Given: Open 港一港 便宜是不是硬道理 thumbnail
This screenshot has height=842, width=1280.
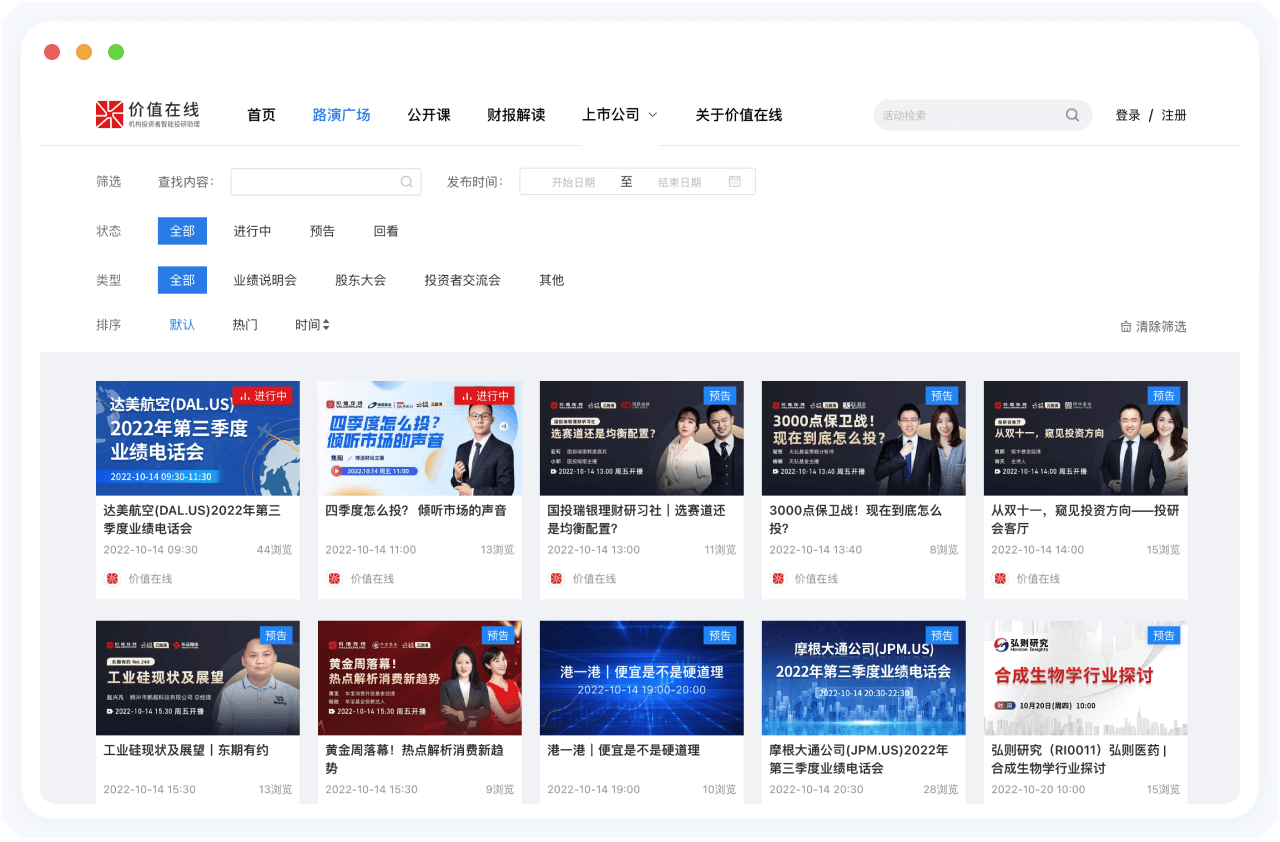Looking at the screenshot, I should [642, 678].
